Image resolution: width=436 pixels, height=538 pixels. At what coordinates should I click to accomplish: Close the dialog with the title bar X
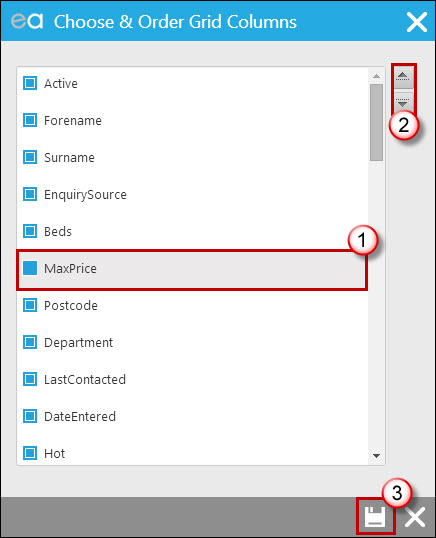pos(417,22)
